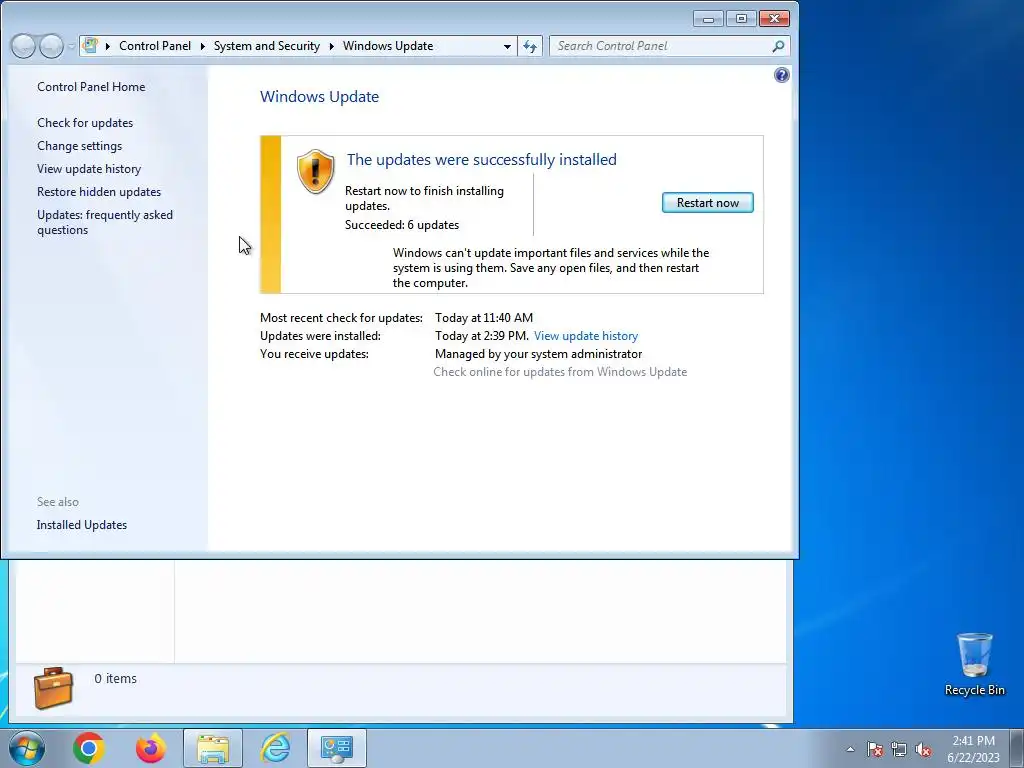Open Windows Explorer from taskbar

pyautogui.click(x=213, y=748)
